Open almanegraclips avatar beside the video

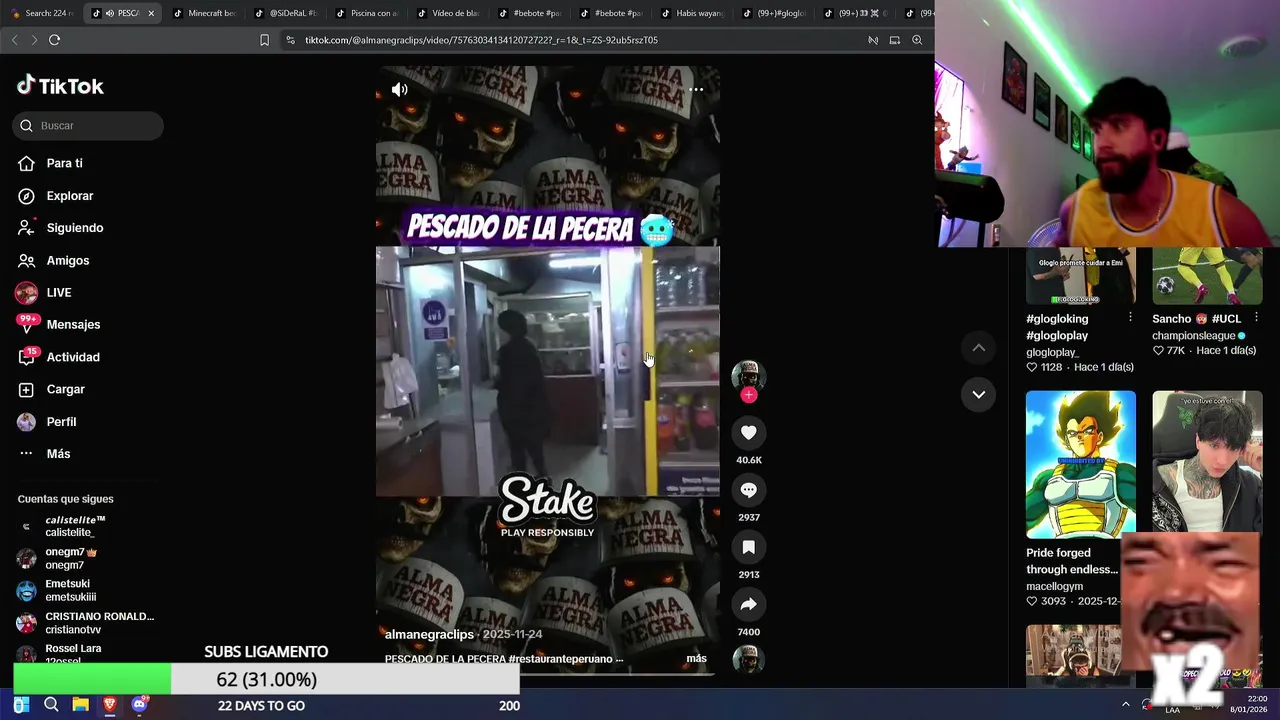(x=748, y=376)
